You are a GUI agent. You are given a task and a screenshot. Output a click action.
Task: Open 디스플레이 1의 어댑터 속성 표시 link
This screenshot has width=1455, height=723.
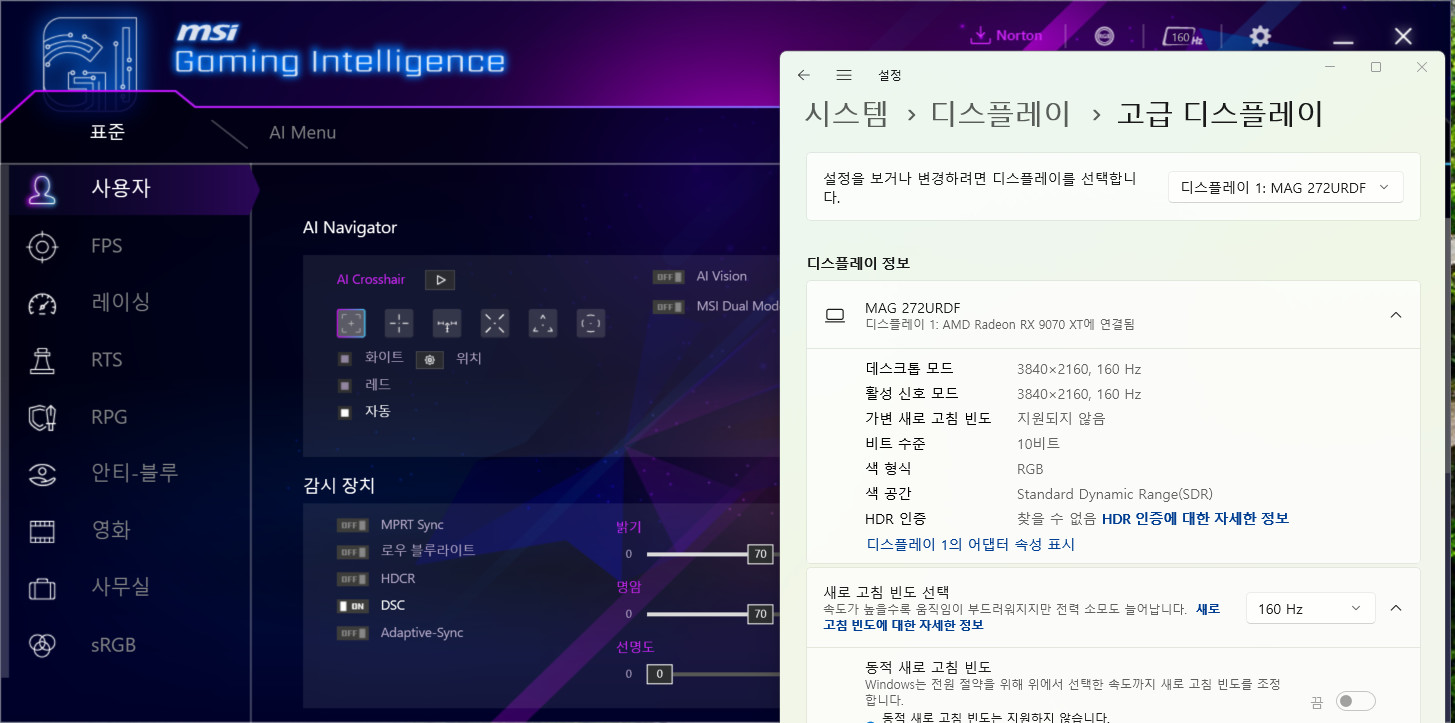pos(970,544)
